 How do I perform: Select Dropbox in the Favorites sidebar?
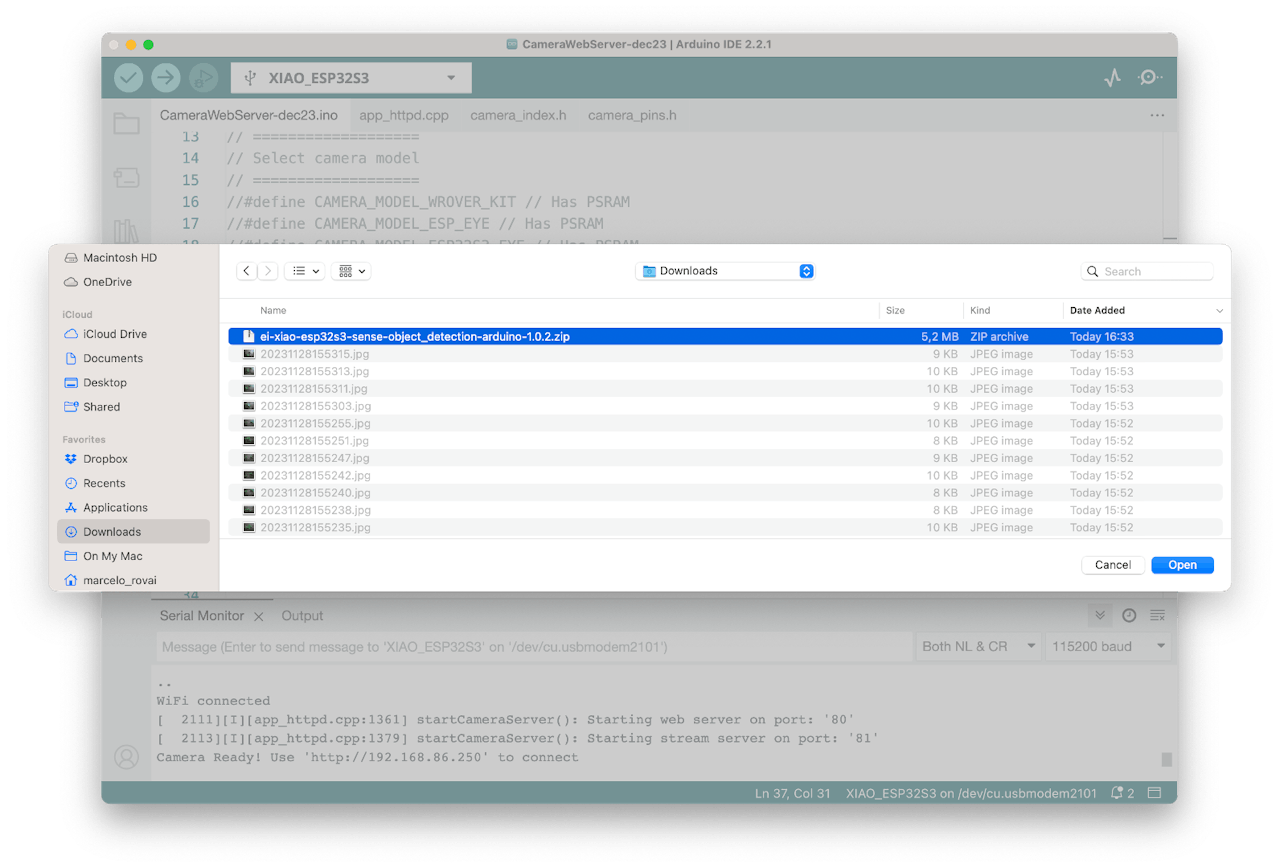(105, 459)
